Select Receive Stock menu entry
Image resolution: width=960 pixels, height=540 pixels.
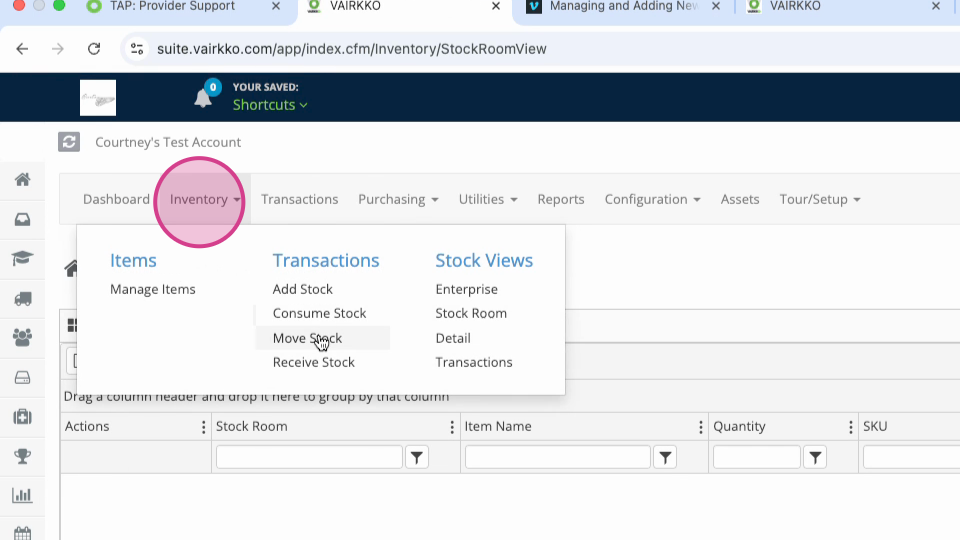click(x=313, y=362)
